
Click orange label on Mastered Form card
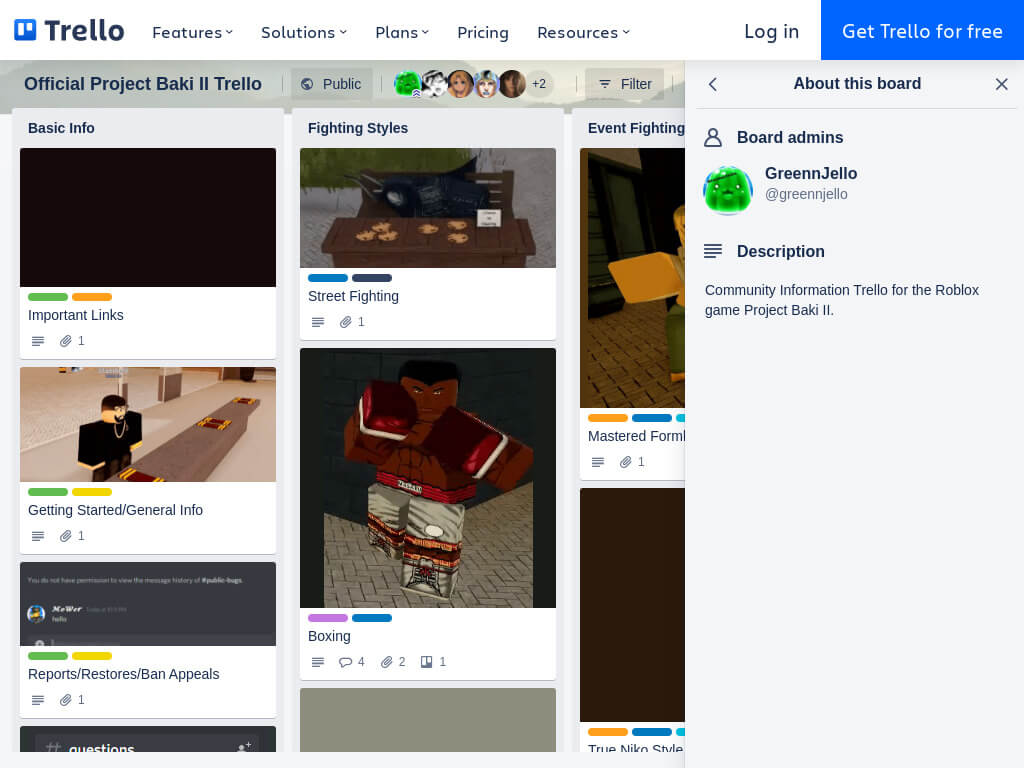click(607, 419)
